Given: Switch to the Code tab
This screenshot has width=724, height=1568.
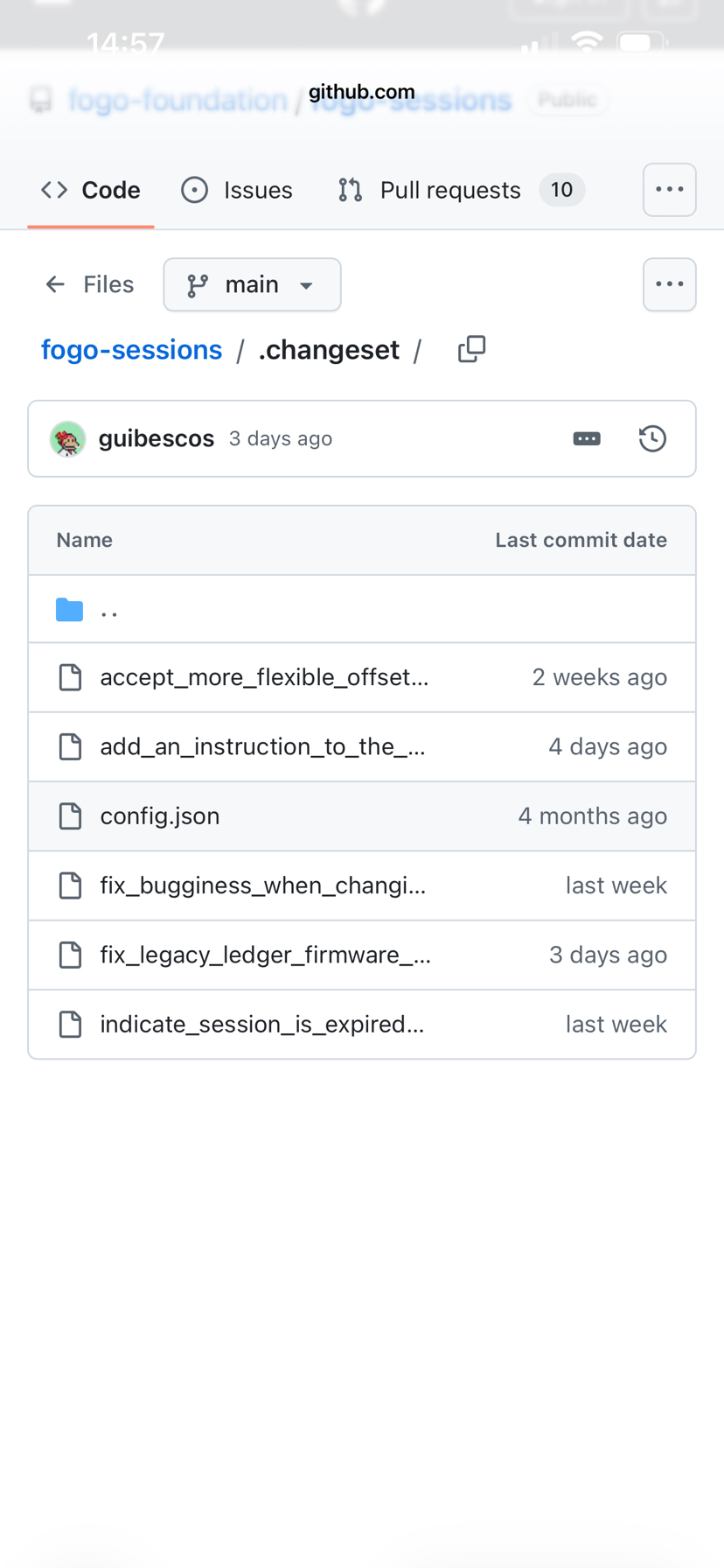Looking at the screenshot, I should coord(91,190).
